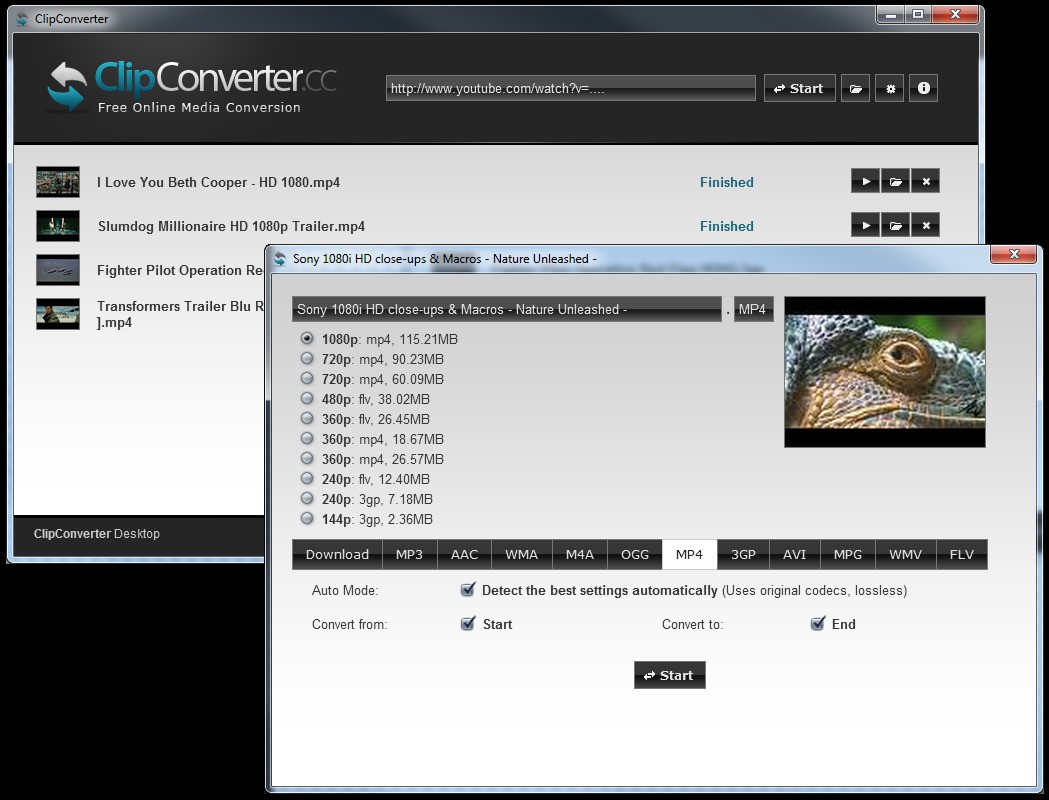1049x800 pixels.
Task: Open folder for Slumdog Millionaire trailer
Action: point(895,225)
